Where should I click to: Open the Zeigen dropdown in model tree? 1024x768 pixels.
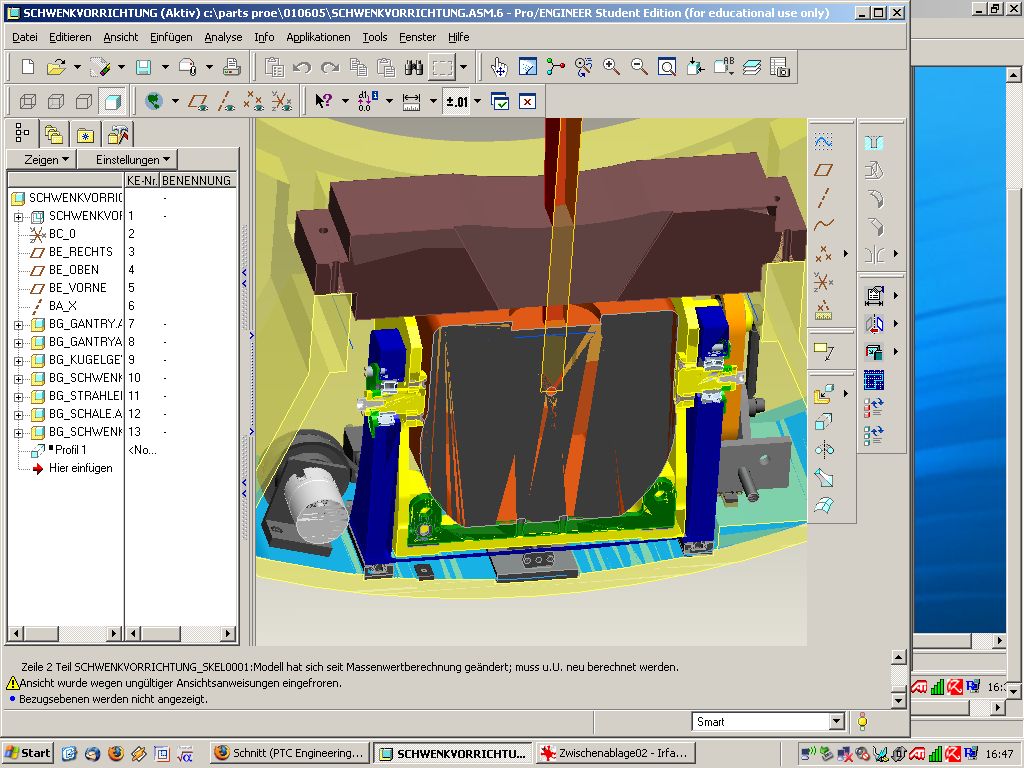tap(41, 159)
